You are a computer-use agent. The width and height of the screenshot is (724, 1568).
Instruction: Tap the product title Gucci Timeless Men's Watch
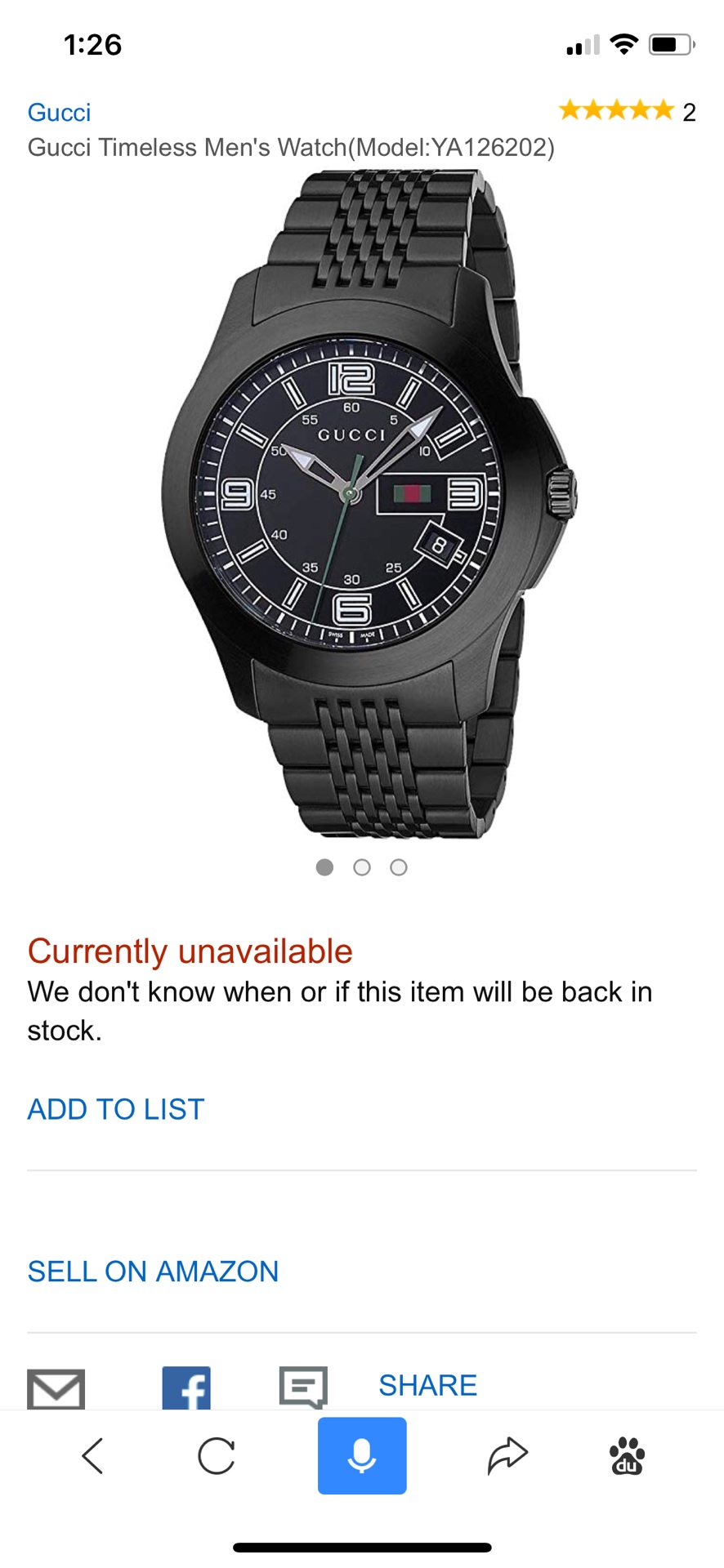(x=291, y=148)
